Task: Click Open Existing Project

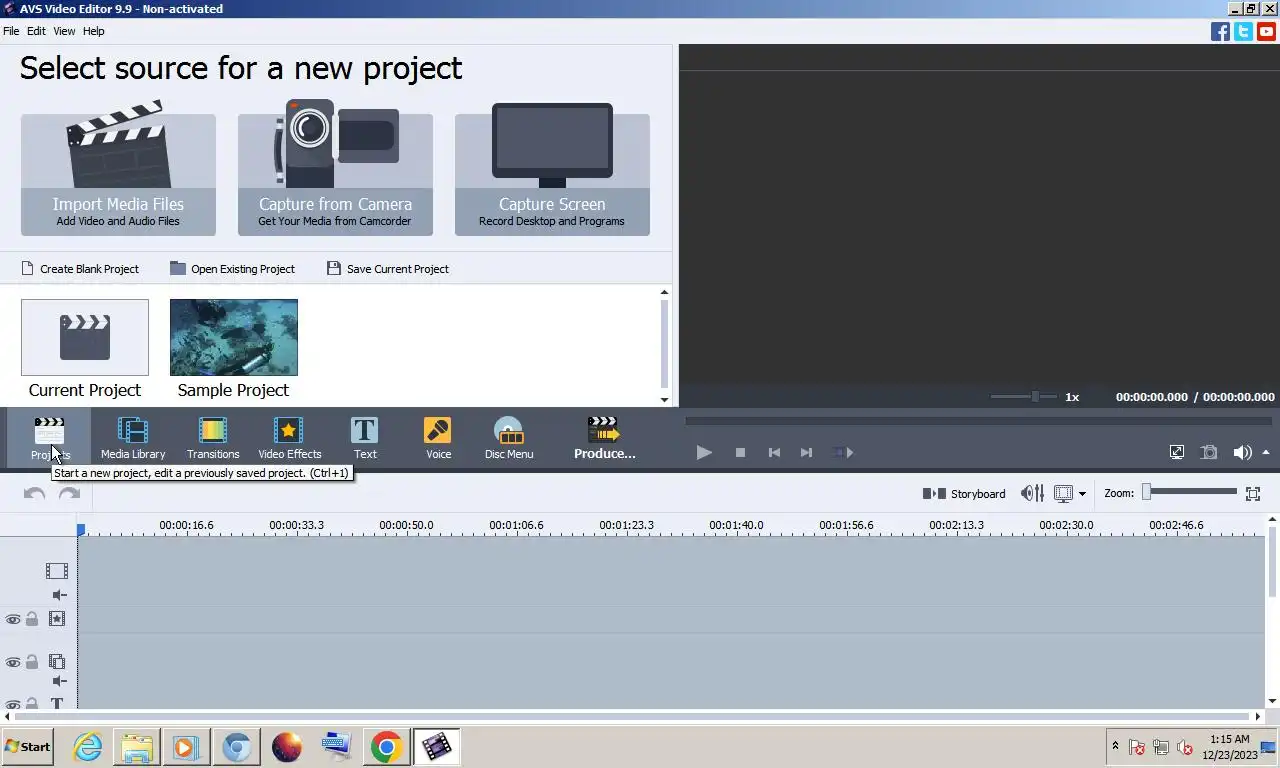Action: coord(232,269)
